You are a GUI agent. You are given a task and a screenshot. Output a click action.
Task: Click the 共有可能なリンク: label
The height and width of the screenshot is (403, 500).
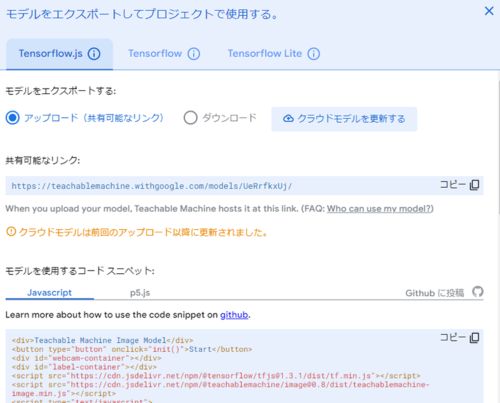click(43, 160)
